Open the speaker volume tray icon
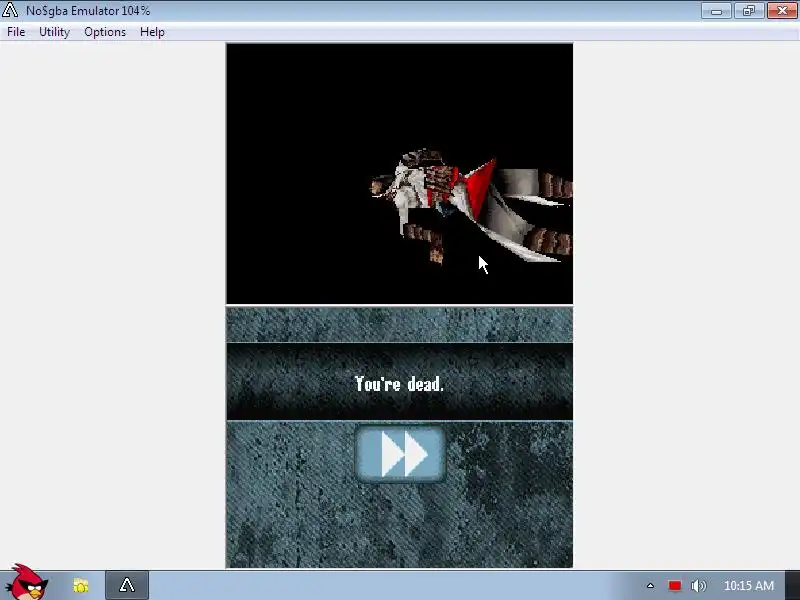Viewport: 800px width, 600px height. tap(698, 586)
